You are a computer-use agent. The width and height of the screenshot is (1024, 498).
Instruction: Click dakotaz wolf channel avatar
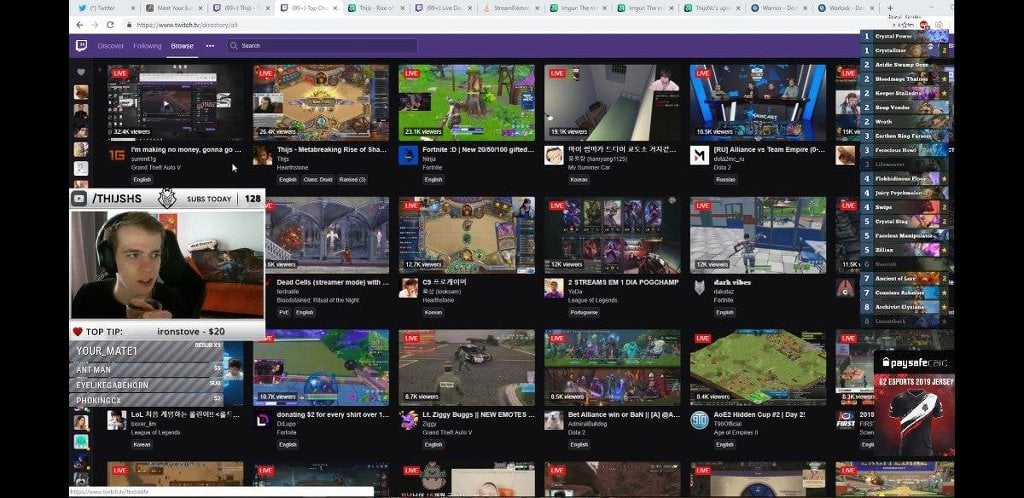(699, 288)
